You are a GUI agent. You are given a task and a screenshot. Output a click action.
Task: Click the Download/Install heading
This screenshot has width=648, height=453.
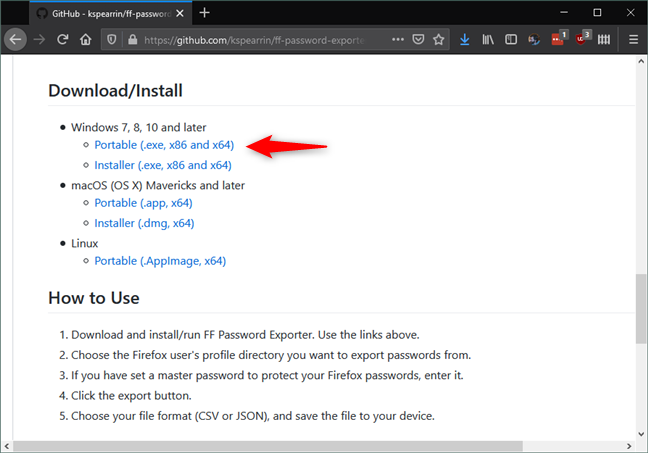pyautogui.click(x=115, y=91)
